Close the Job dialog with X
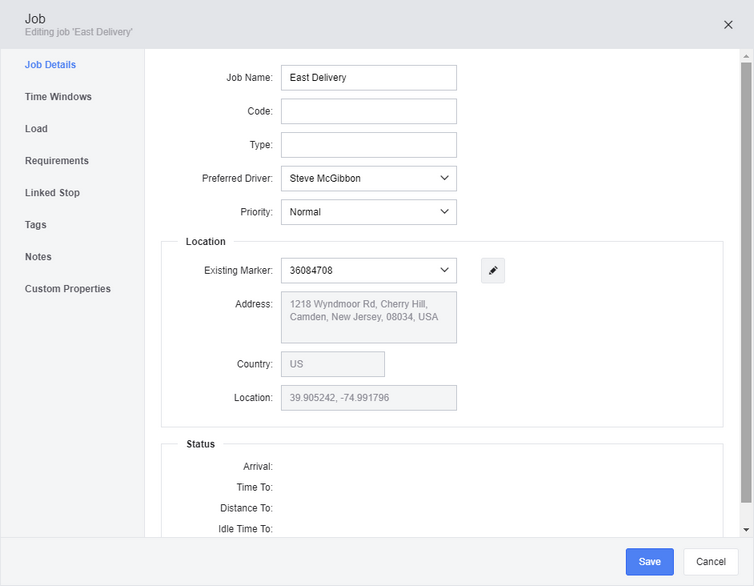This screenshot has height=586, width=754. 728,25
